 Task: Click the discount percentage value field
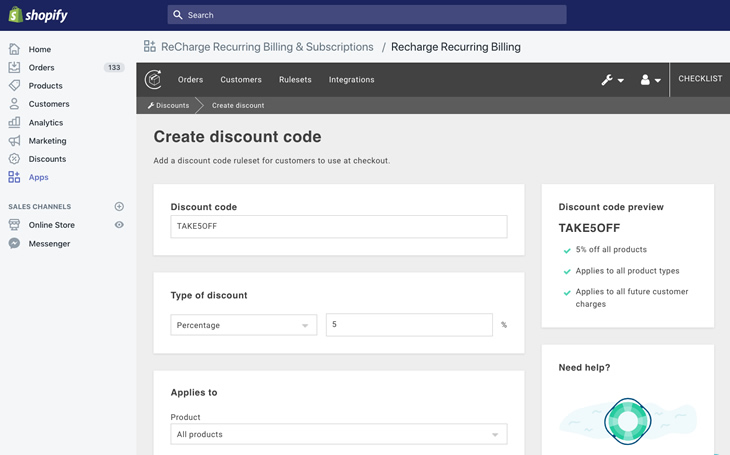click(x=409, y=325)
